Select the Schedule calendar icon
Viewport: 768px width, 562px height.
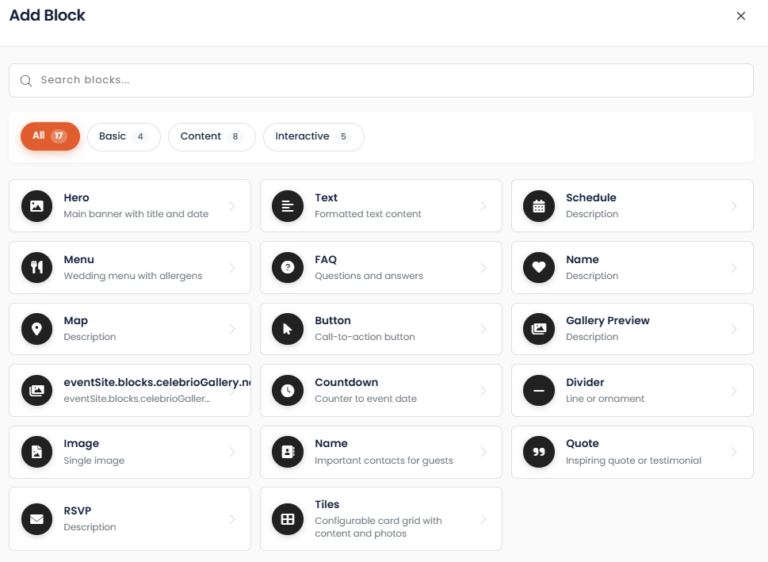point(539,206)
